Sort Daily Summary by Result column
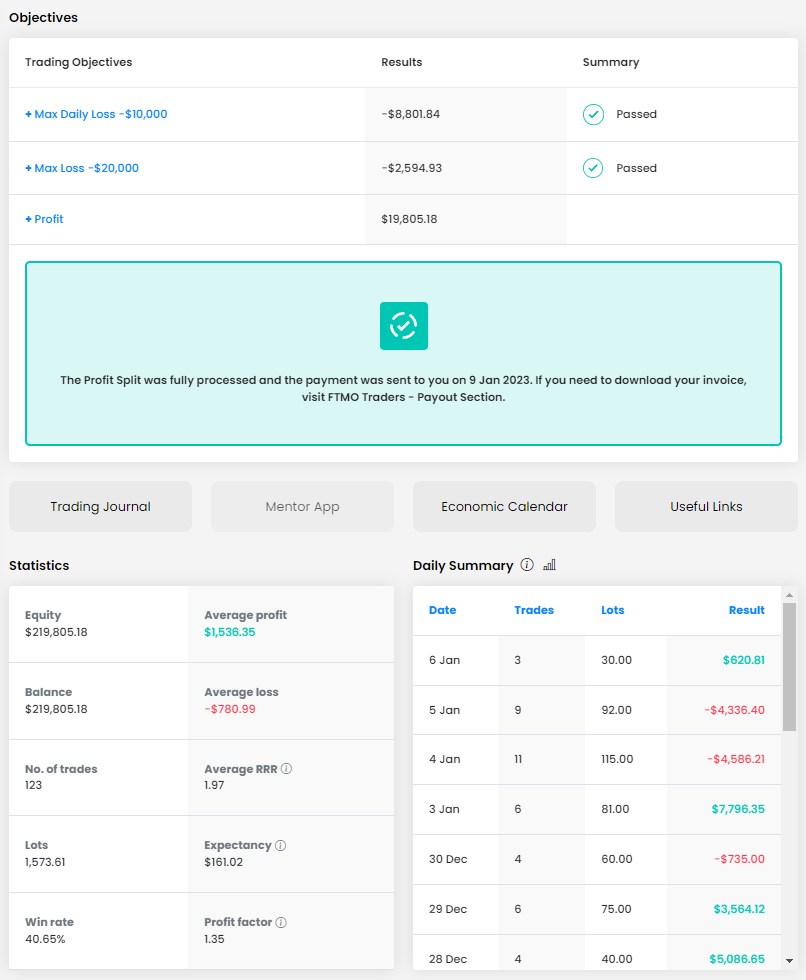The height and width of the screenshot is (980, 806). click(747, 610)
